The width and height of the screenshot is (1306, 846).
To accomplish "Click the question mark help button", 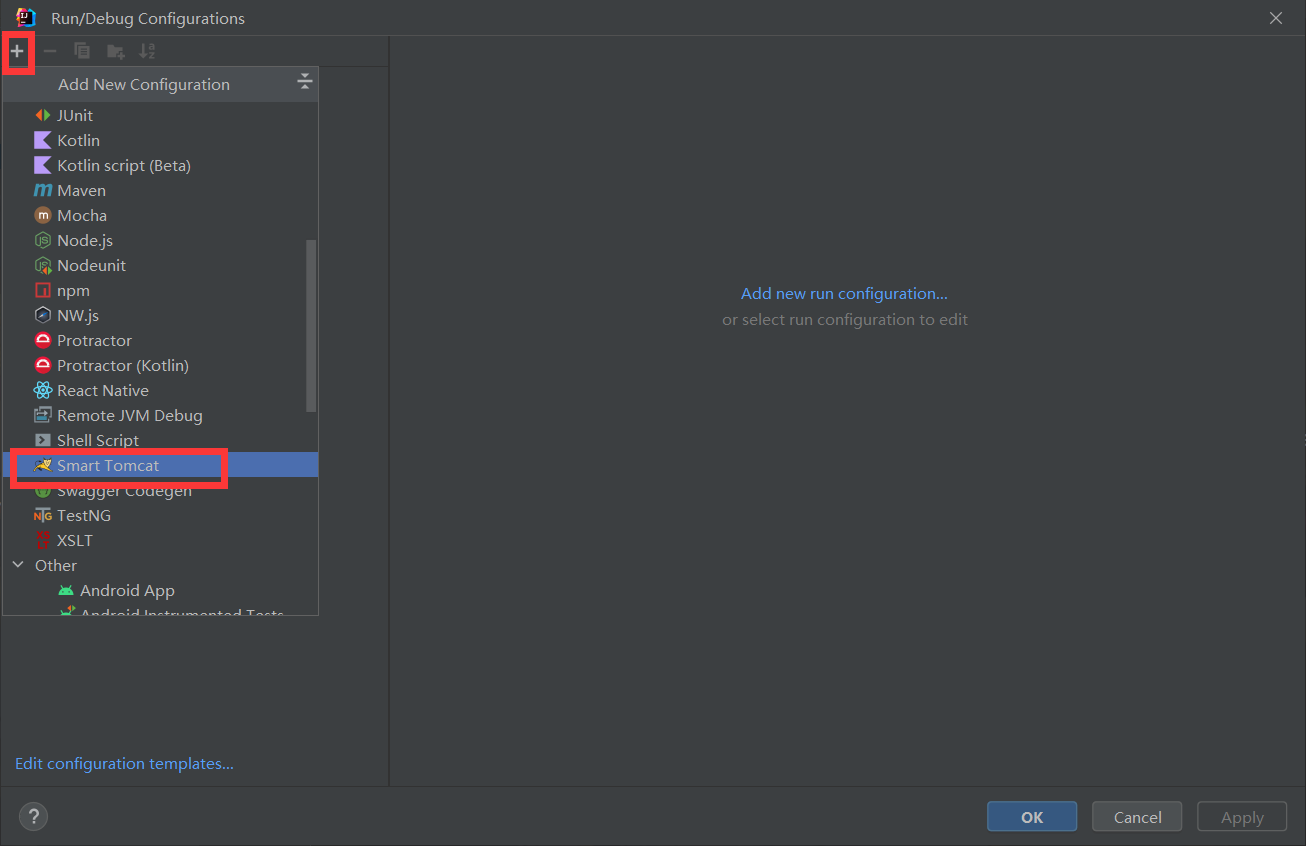I will click(x=33, y=817).
